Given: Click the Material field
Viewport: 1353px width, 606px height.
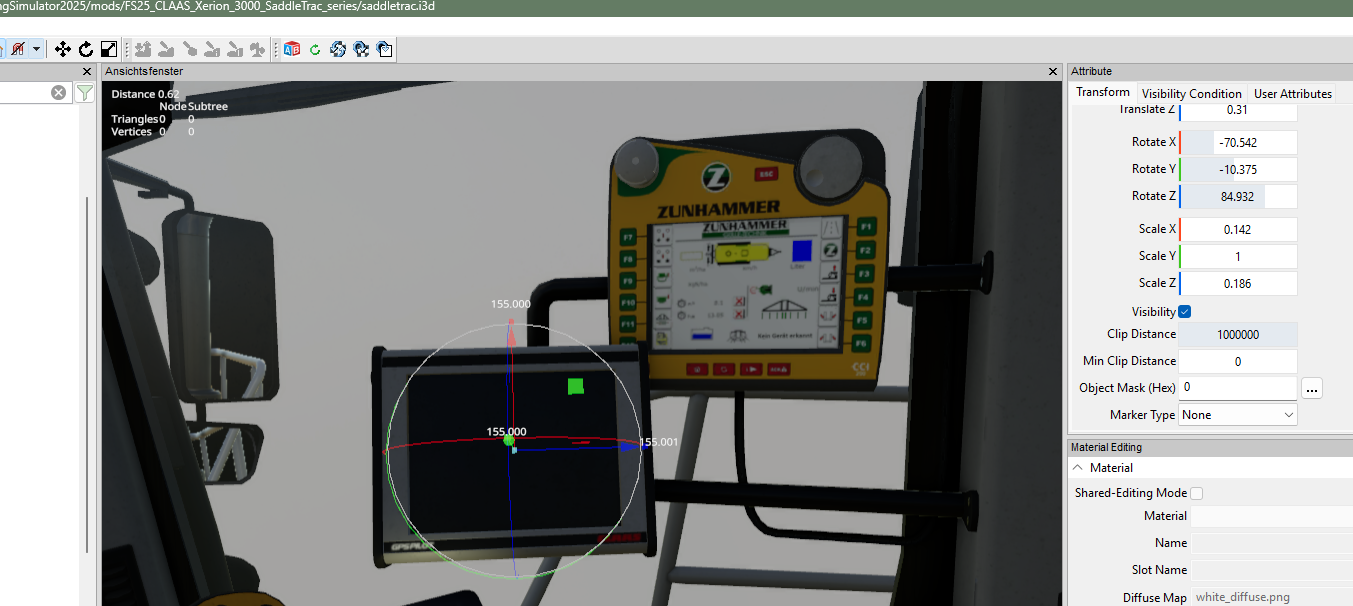Looking at the screenshot, I should [1271, 517].
